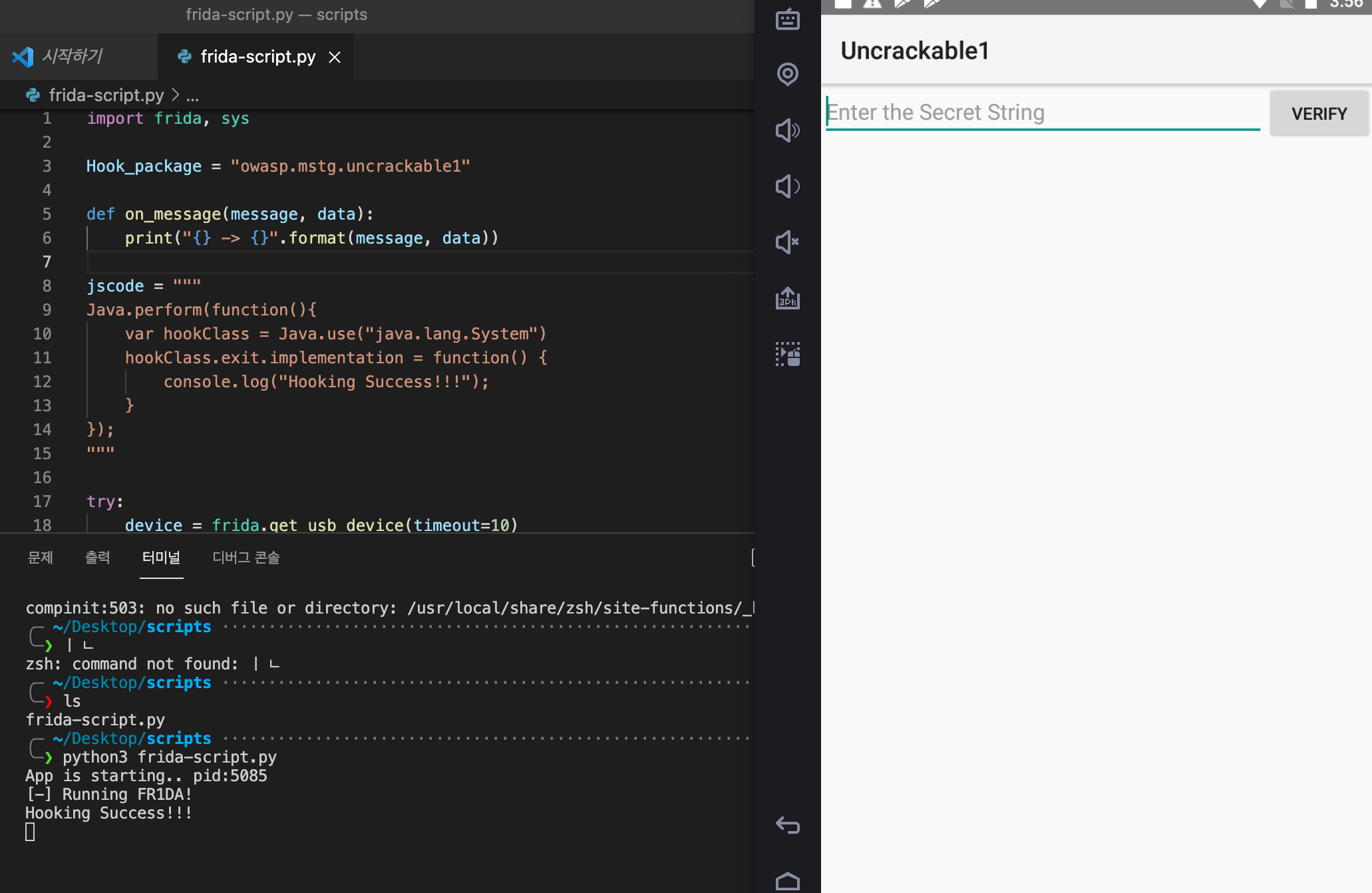Switch to the 시작하기 tab
The width and height of the screenshot is (1372, 893).
click(72, 57)
